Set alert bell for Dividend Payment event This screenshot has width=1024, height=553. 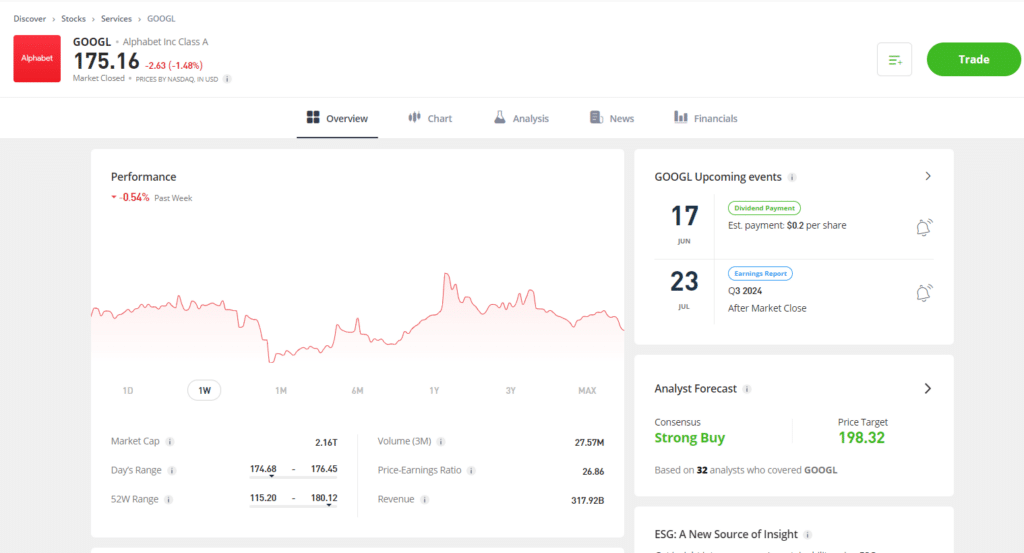(923, 227)
